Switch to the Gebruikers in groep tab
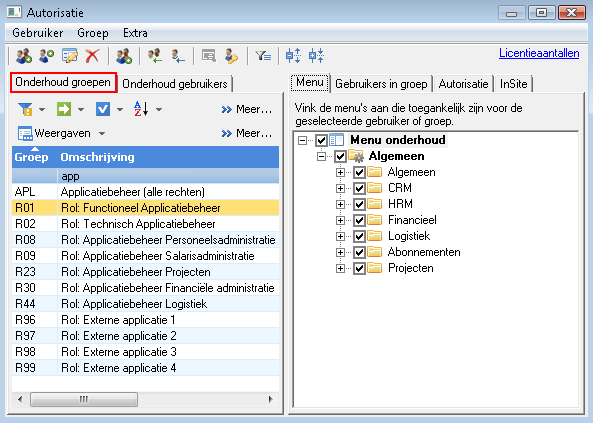Image resolution: width=593 pixels, height=423 pixels. 381,84
